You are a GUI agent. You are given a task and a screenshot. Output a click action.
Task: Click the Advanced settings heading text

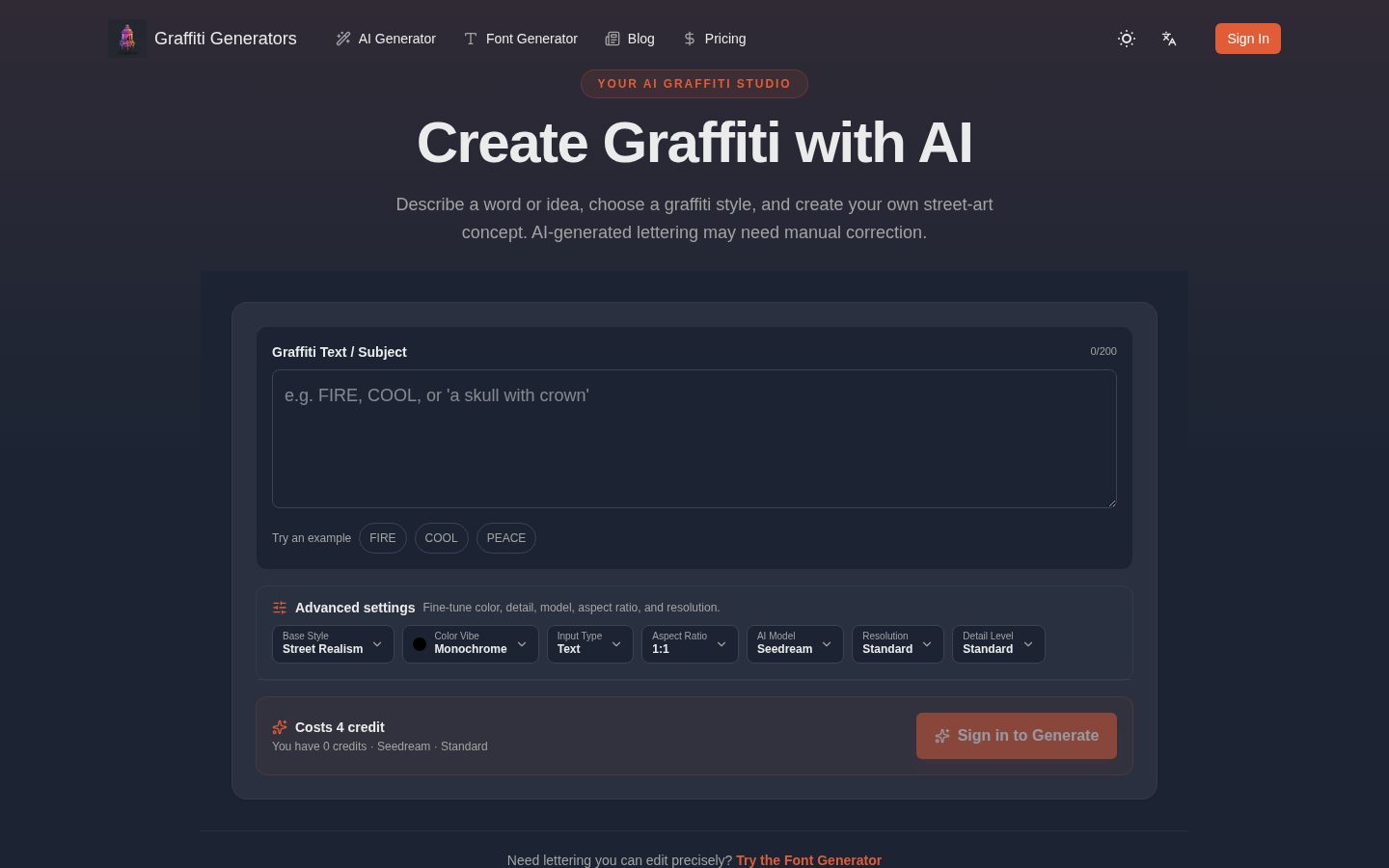click(355, 608)
